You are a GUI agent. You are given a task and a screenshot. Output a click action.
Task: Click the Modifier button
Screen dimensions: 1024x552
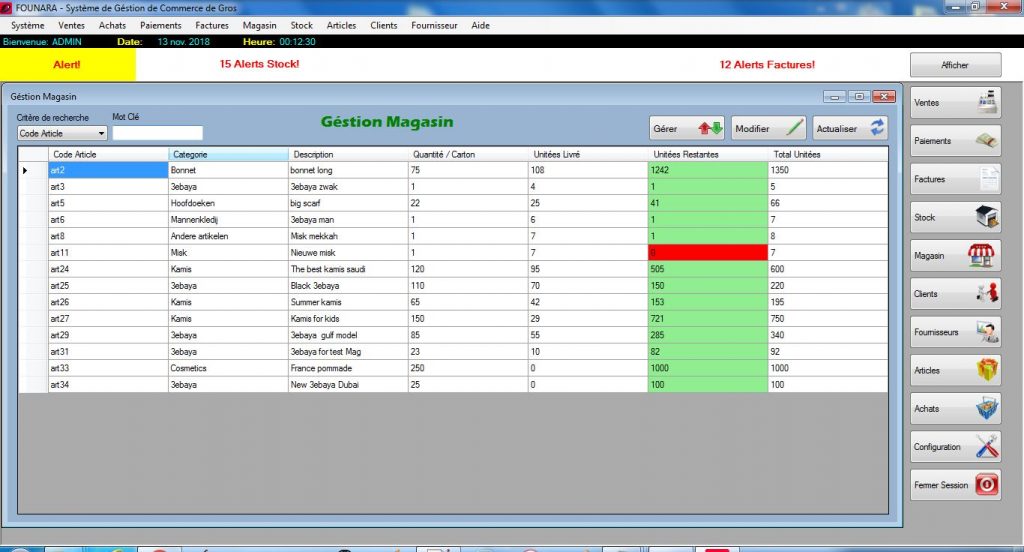768,128
